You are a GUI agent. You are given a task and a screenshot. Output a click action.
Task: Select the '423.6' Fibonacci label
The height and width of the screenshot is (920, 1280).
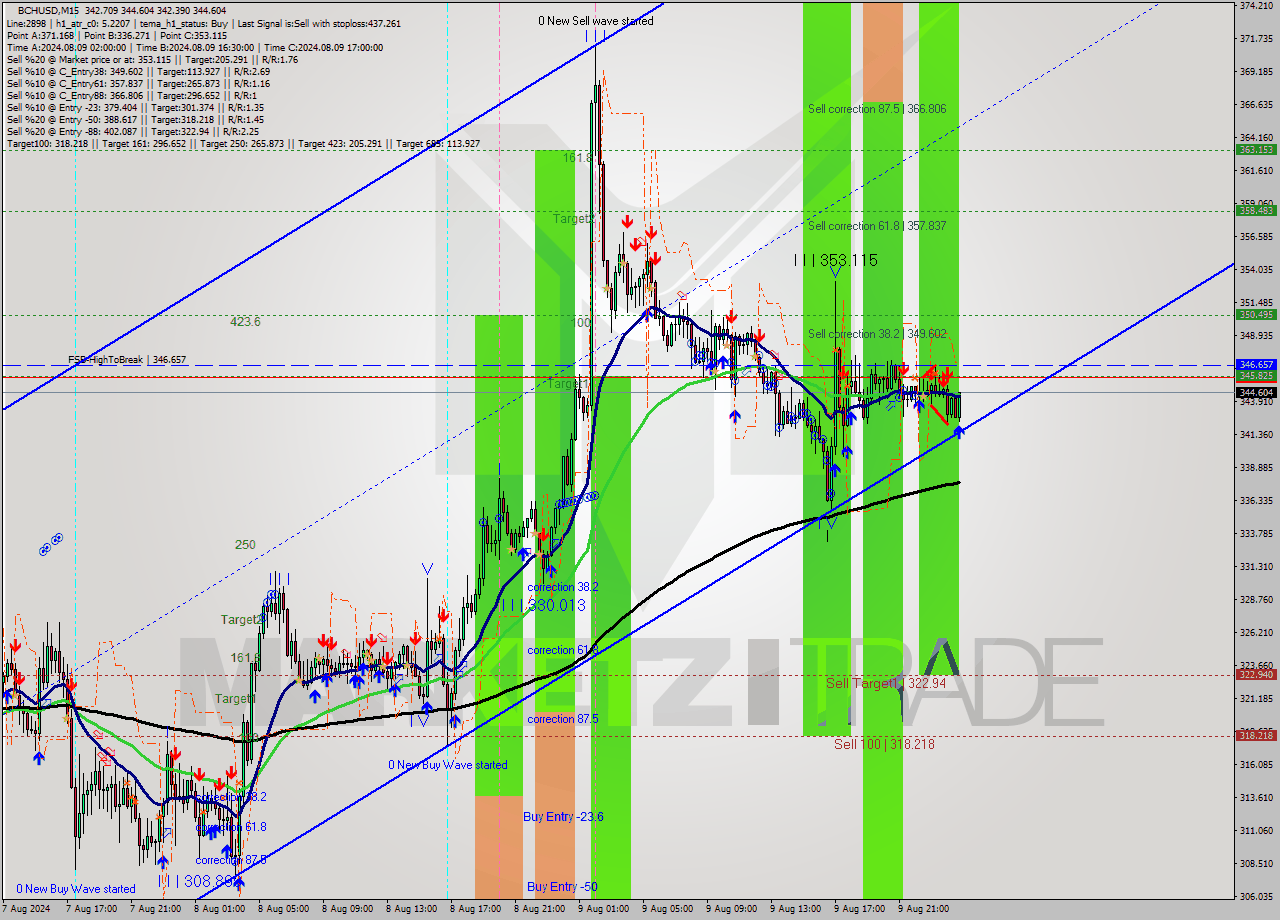click(x=245, y=322)
